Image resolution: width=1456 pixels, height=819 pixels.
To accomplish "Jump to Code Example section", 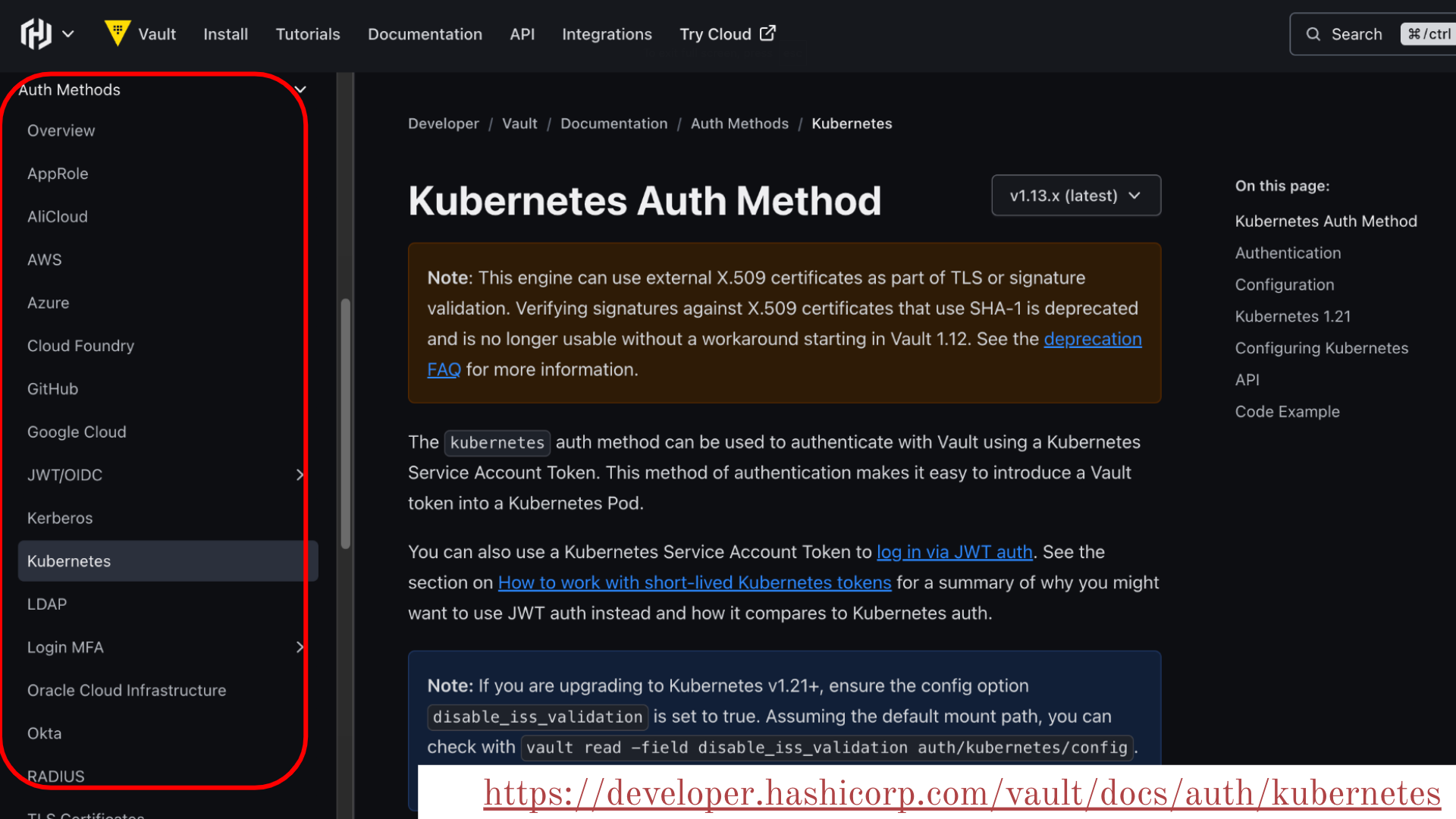I will [x=1287, y=412].
